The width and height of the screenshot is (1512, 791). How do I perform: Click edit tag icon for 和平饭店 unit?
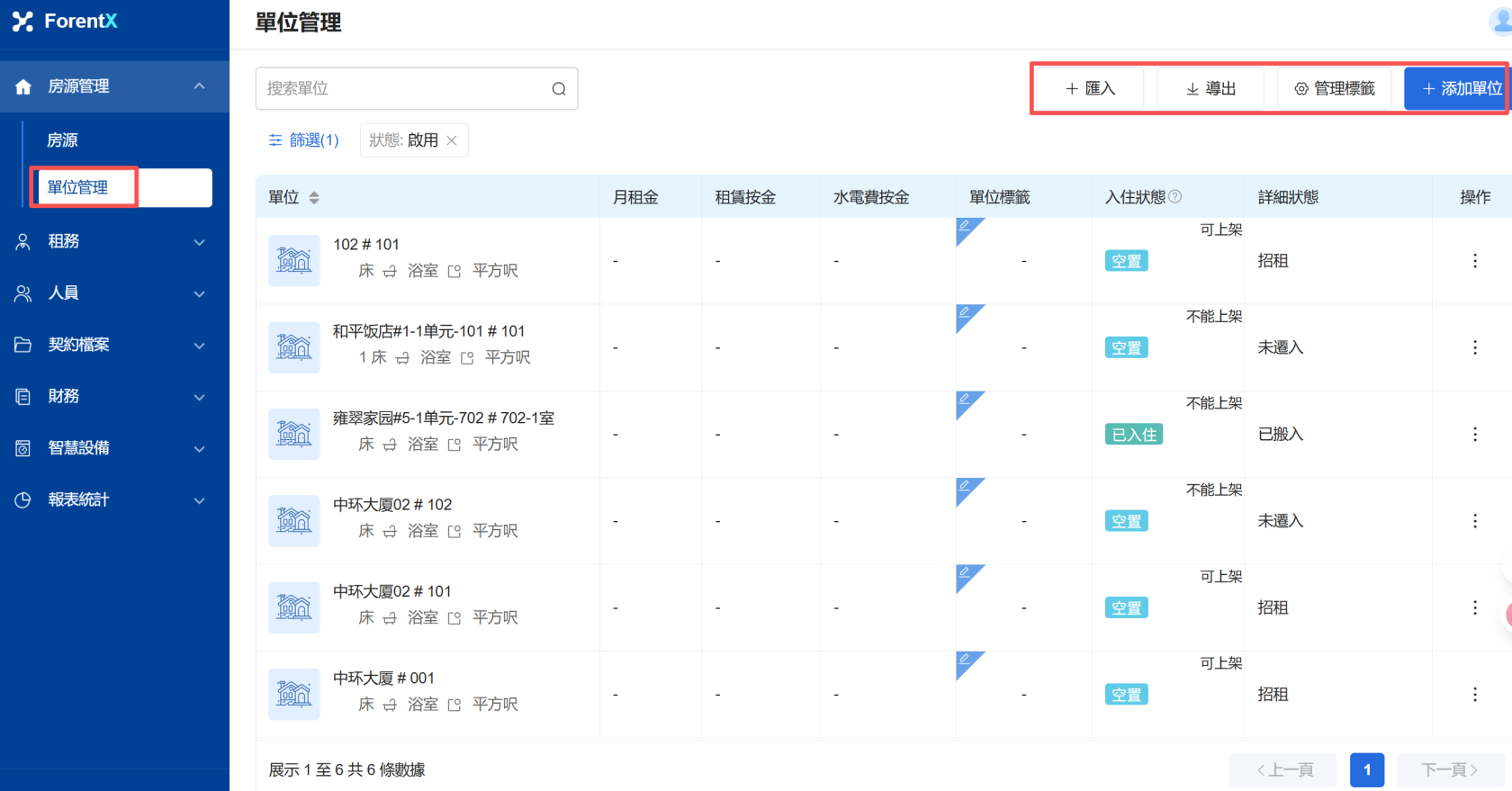[x=965, y=313]
